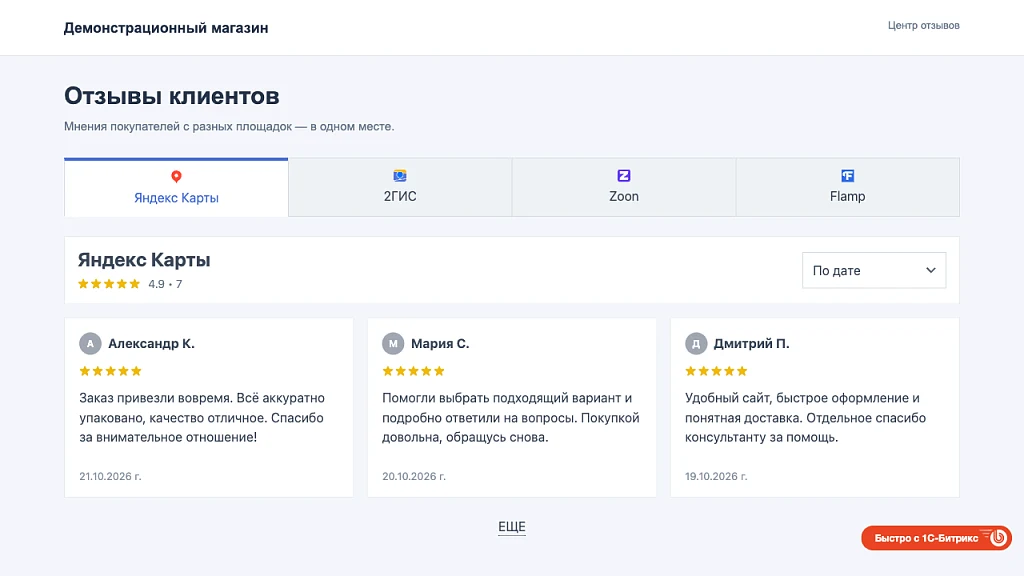Click the review date 19.10.2026 г.
The height and width of the screenshot is (576, 1024).
coord(716,477)
